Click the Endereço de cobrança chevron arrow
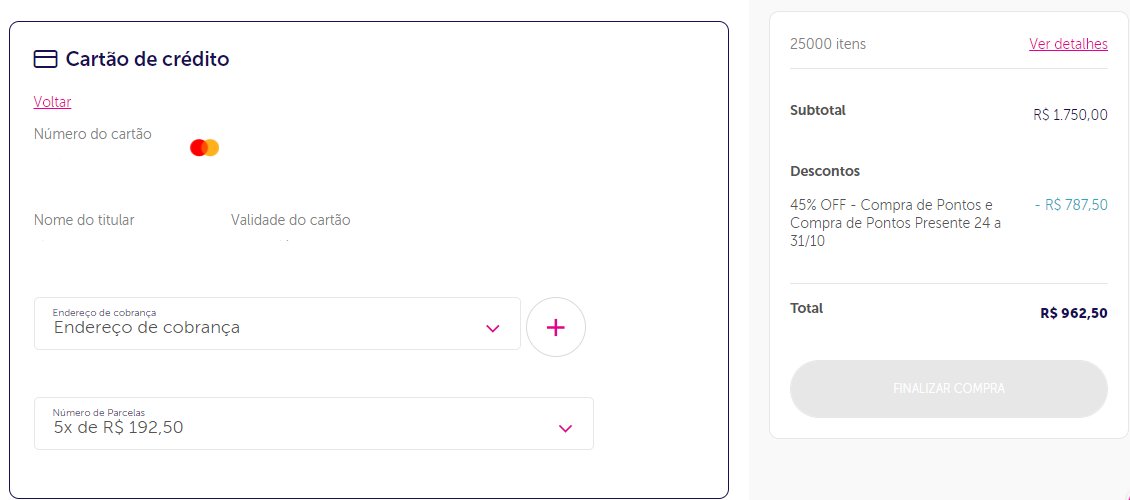This screenshot has height=500, width=1130. coord(493,329)
